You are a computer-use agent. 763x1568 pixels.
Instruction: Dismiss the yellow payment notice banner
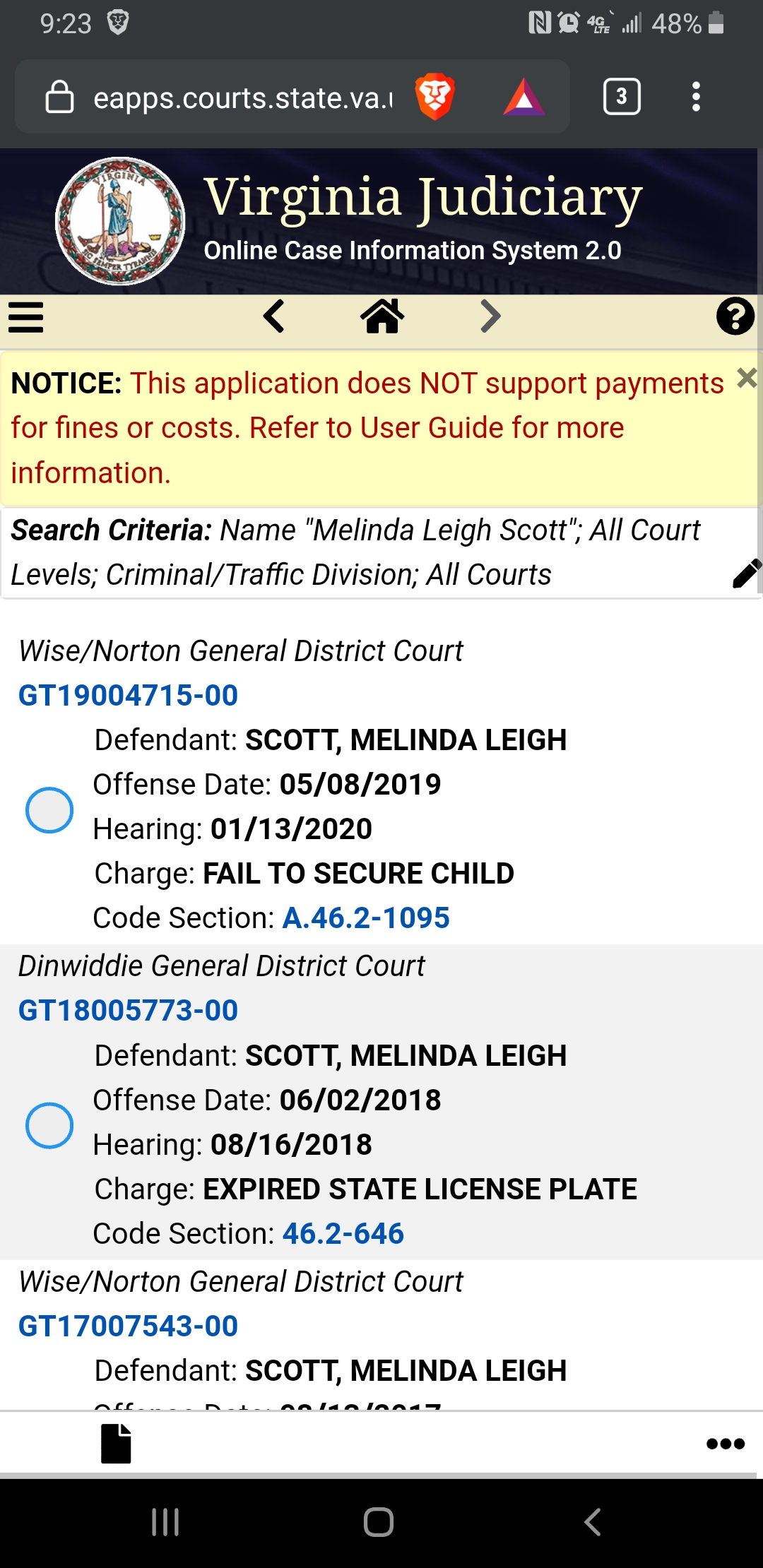pyautogui.click(x=747, y=379)
